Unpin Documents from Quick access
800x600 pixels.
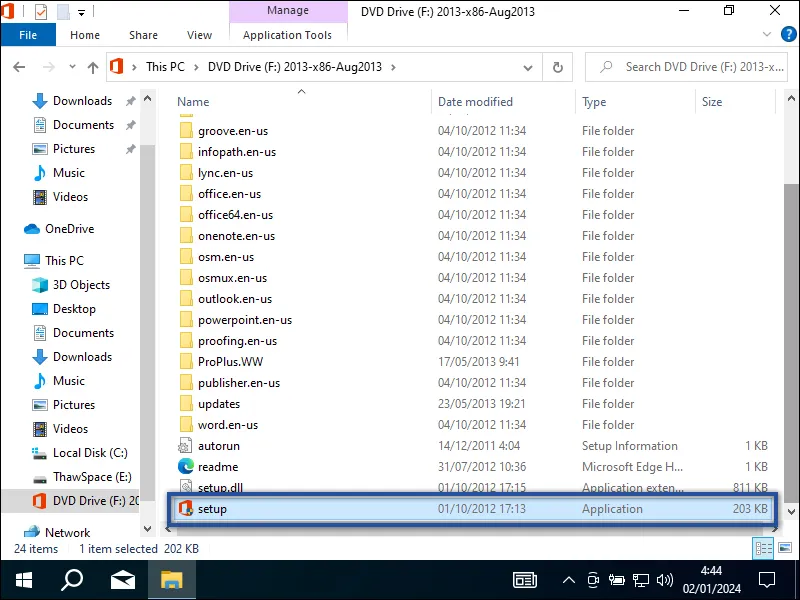[x=129, y=125]
